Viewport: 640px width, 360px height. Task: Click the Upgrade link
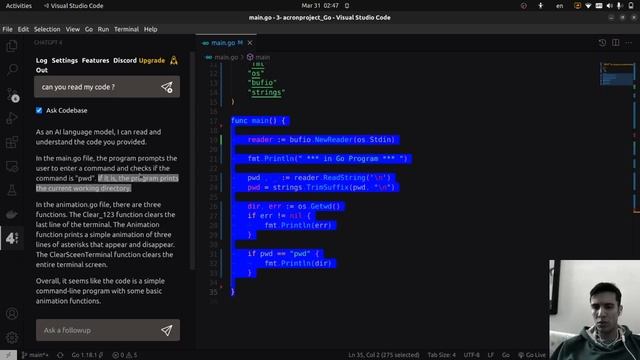click(x=152, y=60)
